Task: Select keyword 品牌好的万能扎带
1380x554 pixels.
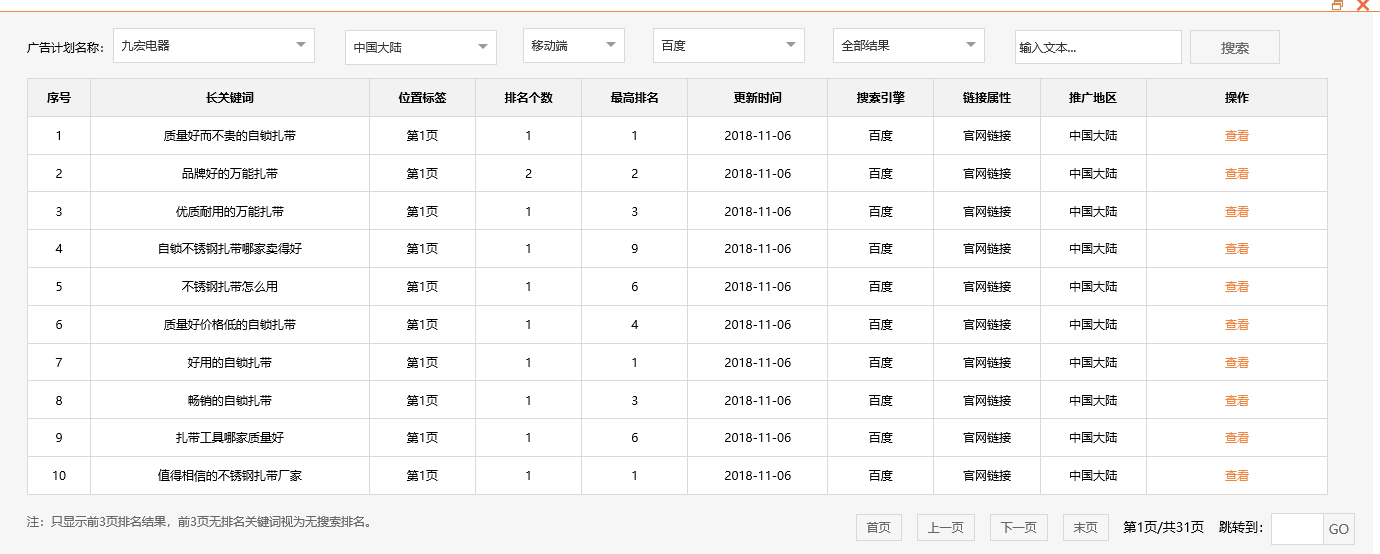Action: [x=230, y=174]
